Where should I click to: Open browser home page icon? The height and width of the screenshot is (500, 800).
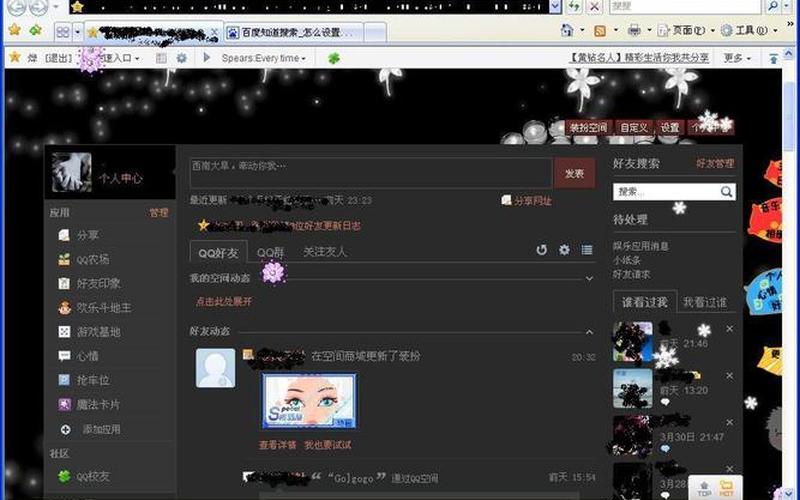(567, 31)
